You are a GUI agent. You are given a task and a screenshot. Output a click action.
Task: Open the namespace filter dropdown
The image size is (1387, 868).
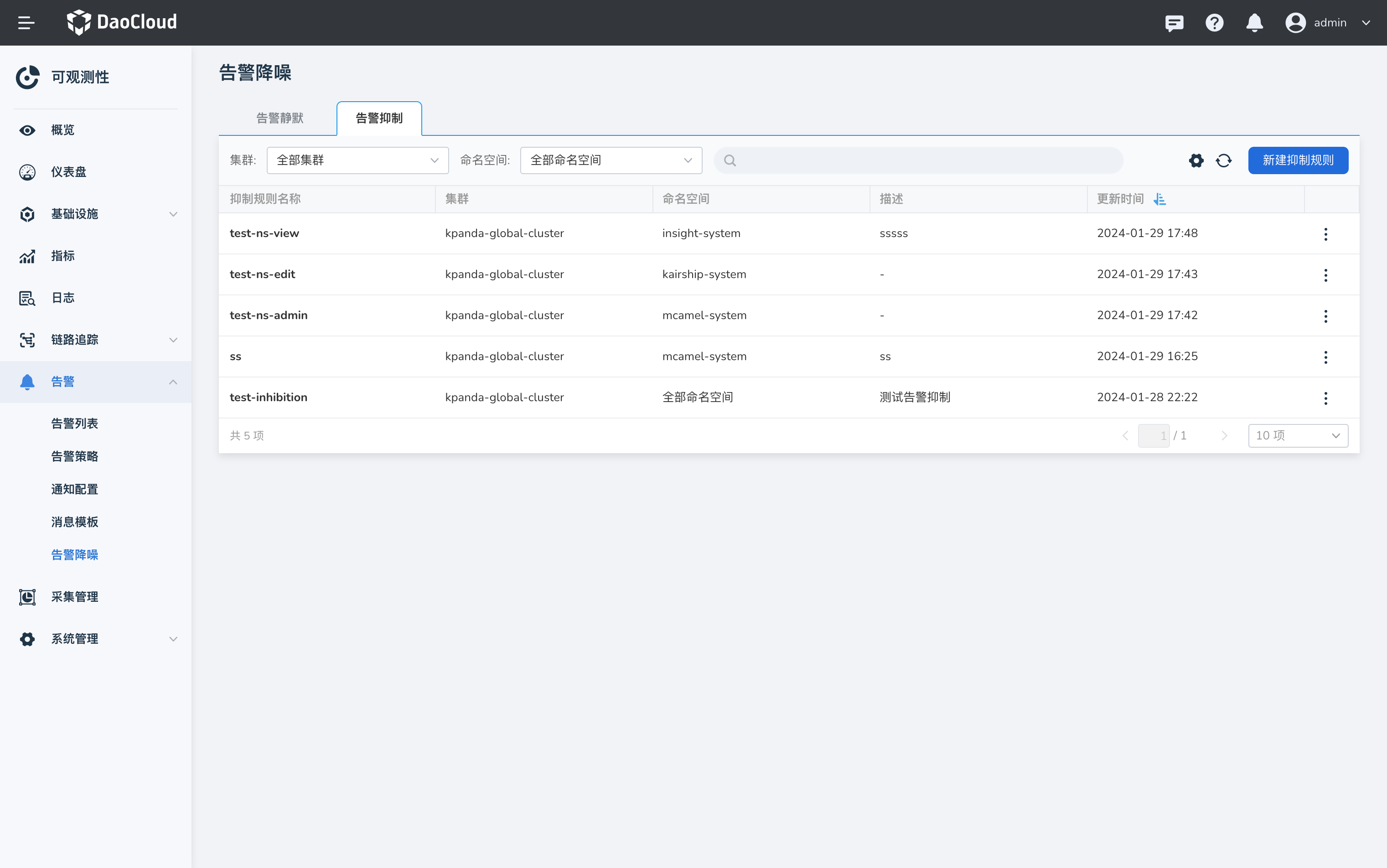click(x=610, y=161)
